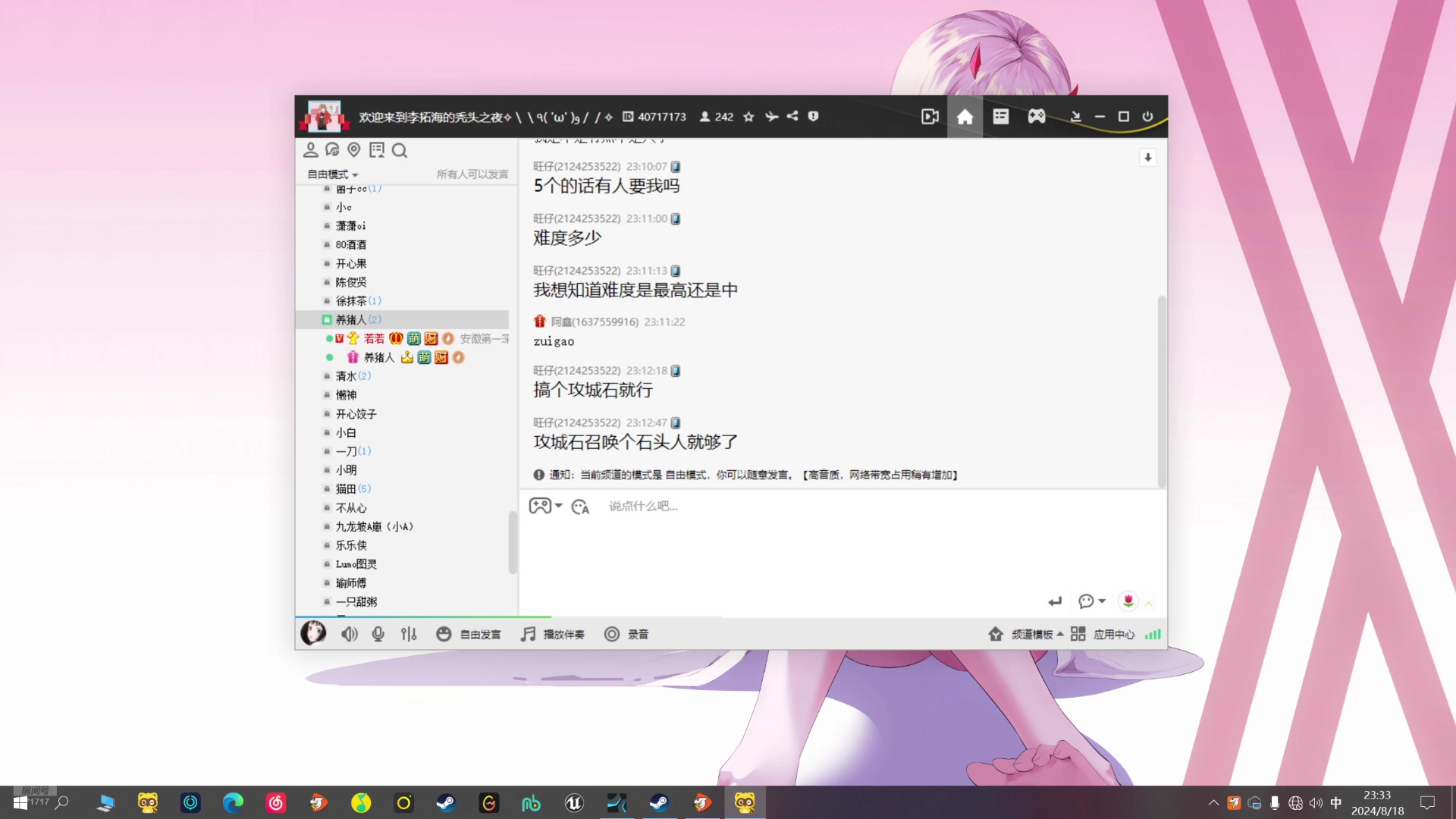Select sub-channel 80酒酒
Screen dimensions: 1456x819
351,245
